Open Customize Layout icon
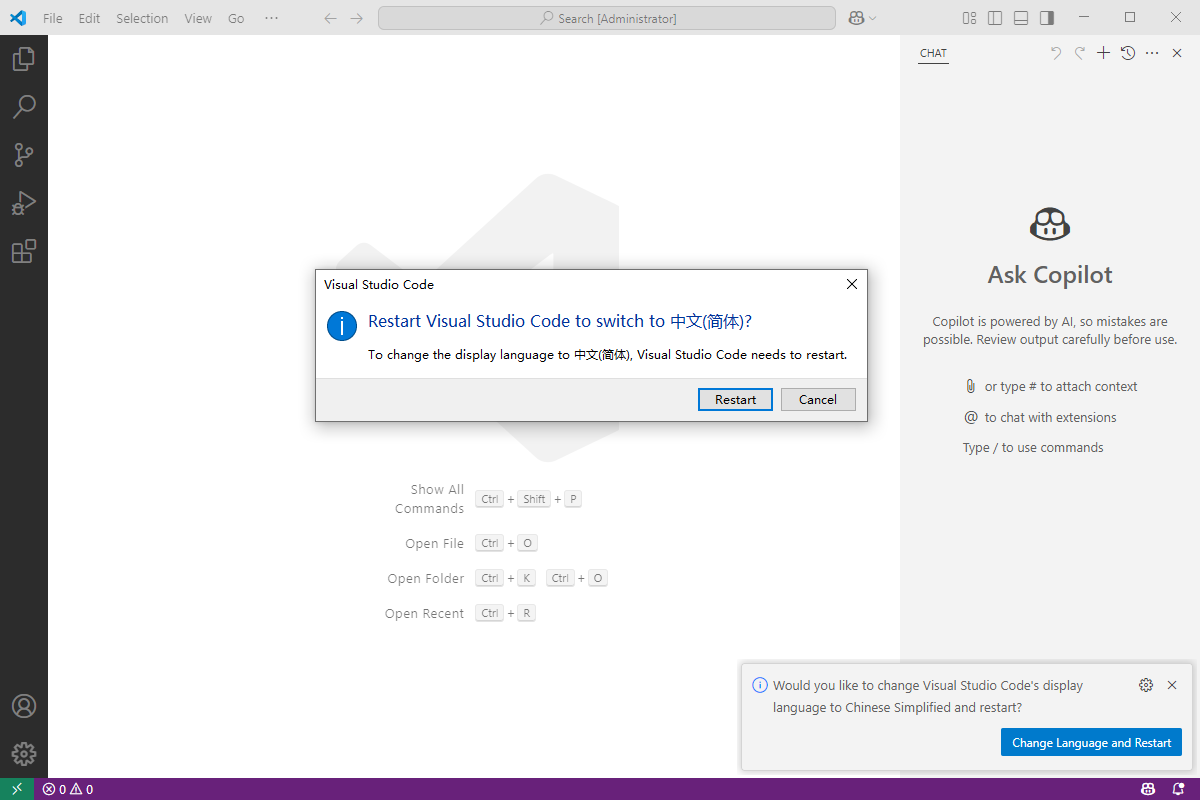The width and height of the screenshot is (1200, 800). [x=969, y=18]
